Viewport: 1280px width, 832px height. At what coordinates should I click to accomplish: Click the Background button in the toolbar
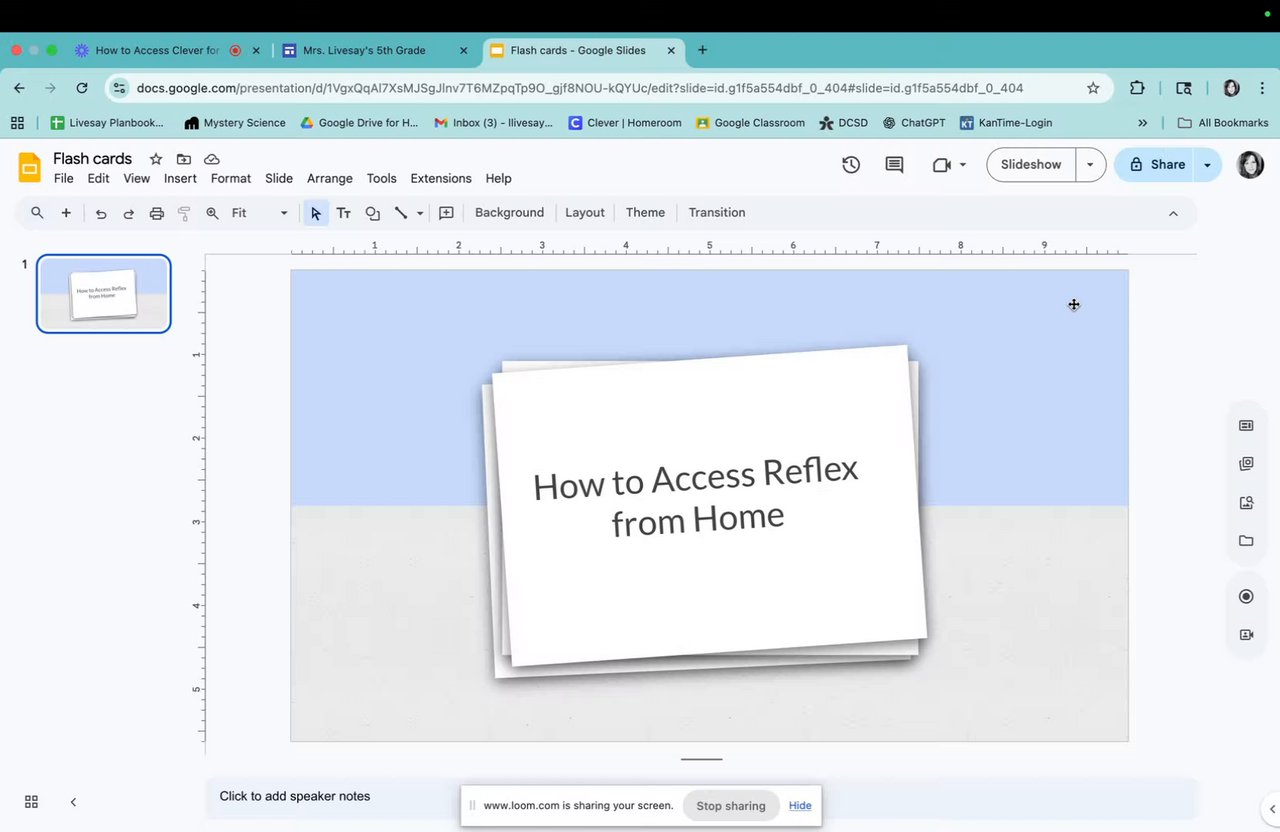[509, 213]
